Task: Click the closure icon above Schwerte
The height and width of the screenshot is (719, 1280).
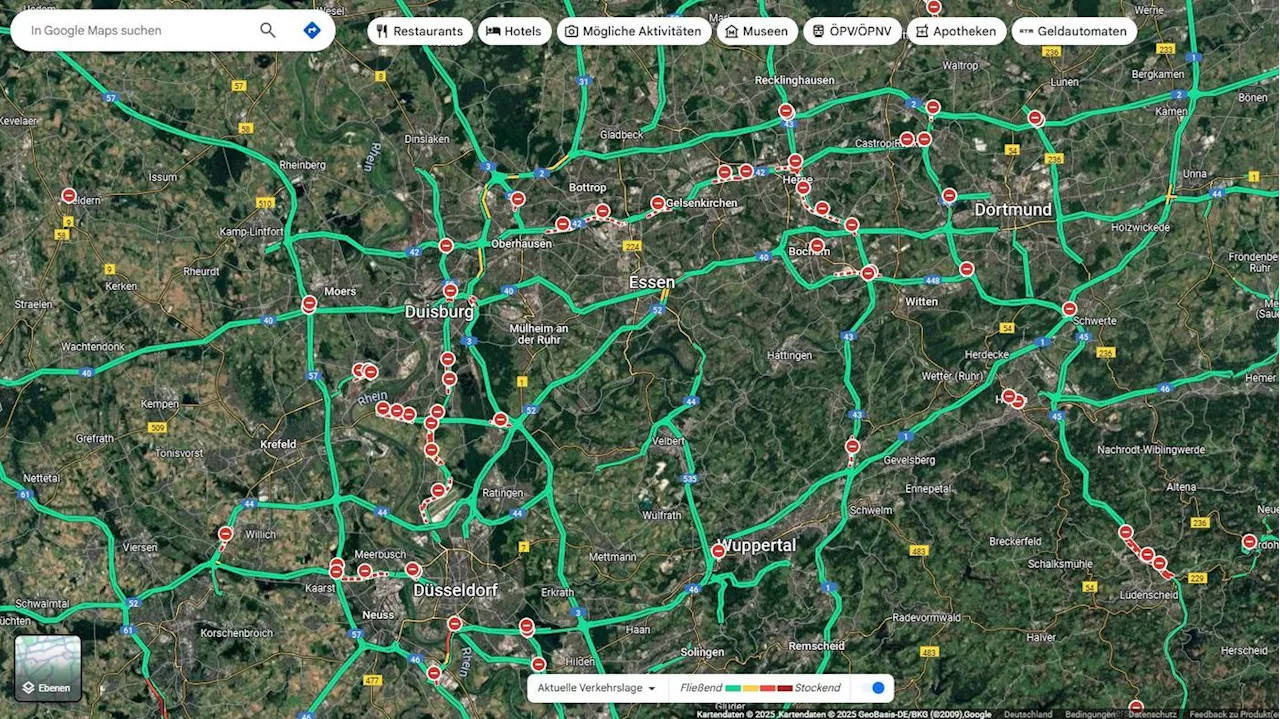Action: pos(1069,308)
